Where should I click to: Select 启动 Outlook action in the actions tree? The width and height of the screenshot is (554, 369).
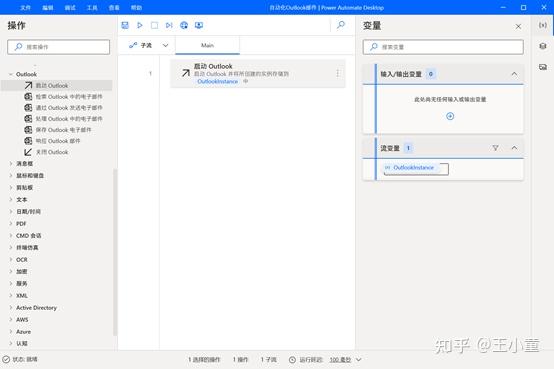pos(57,86)
